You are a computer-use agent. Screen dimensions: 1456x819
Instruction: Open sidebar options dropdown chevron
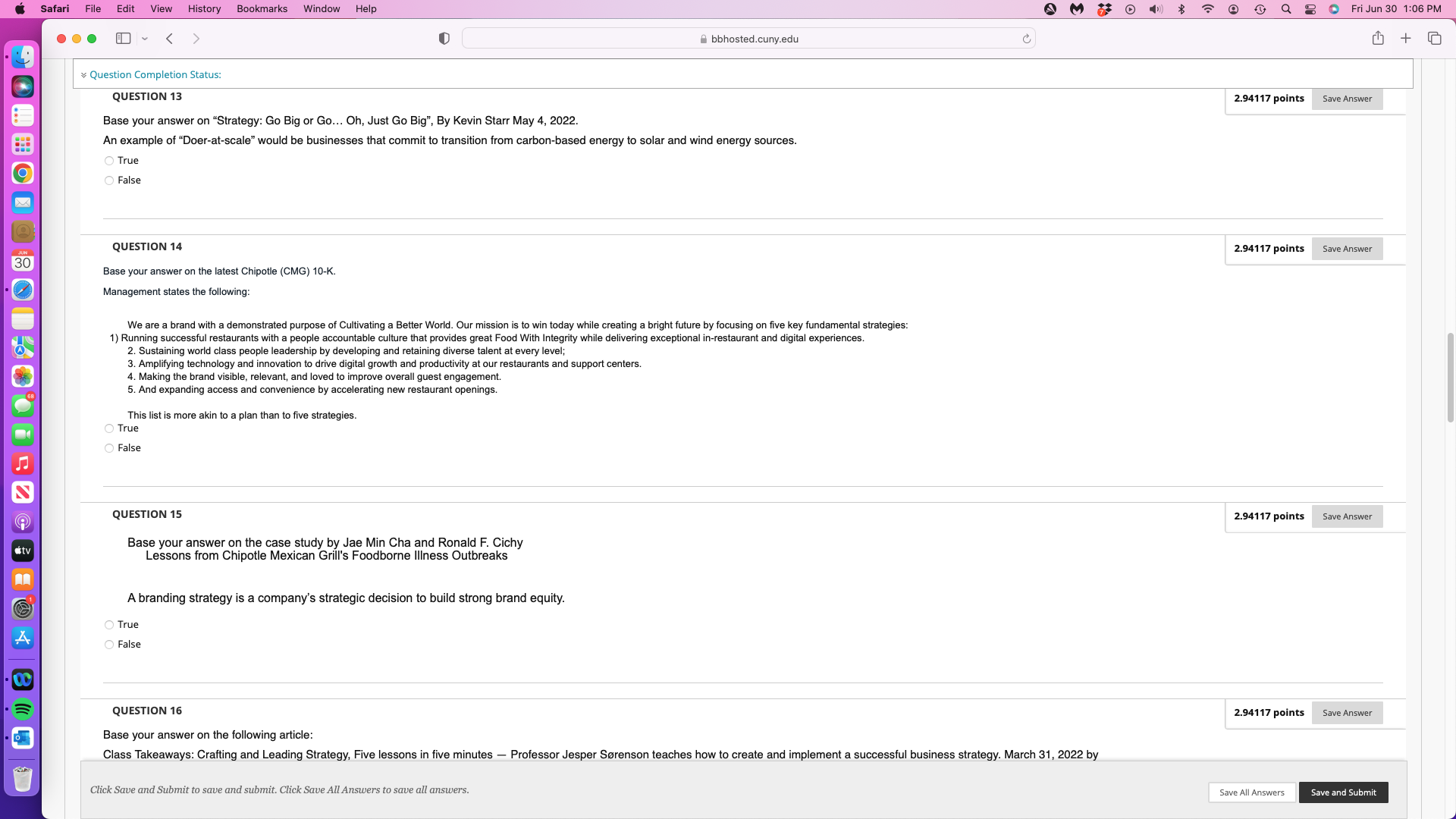click(144, 39)
